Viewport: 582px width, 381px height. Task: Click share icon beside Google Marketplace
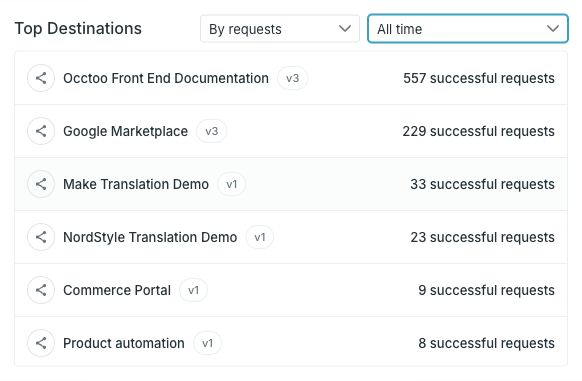(x=41, y=131)
